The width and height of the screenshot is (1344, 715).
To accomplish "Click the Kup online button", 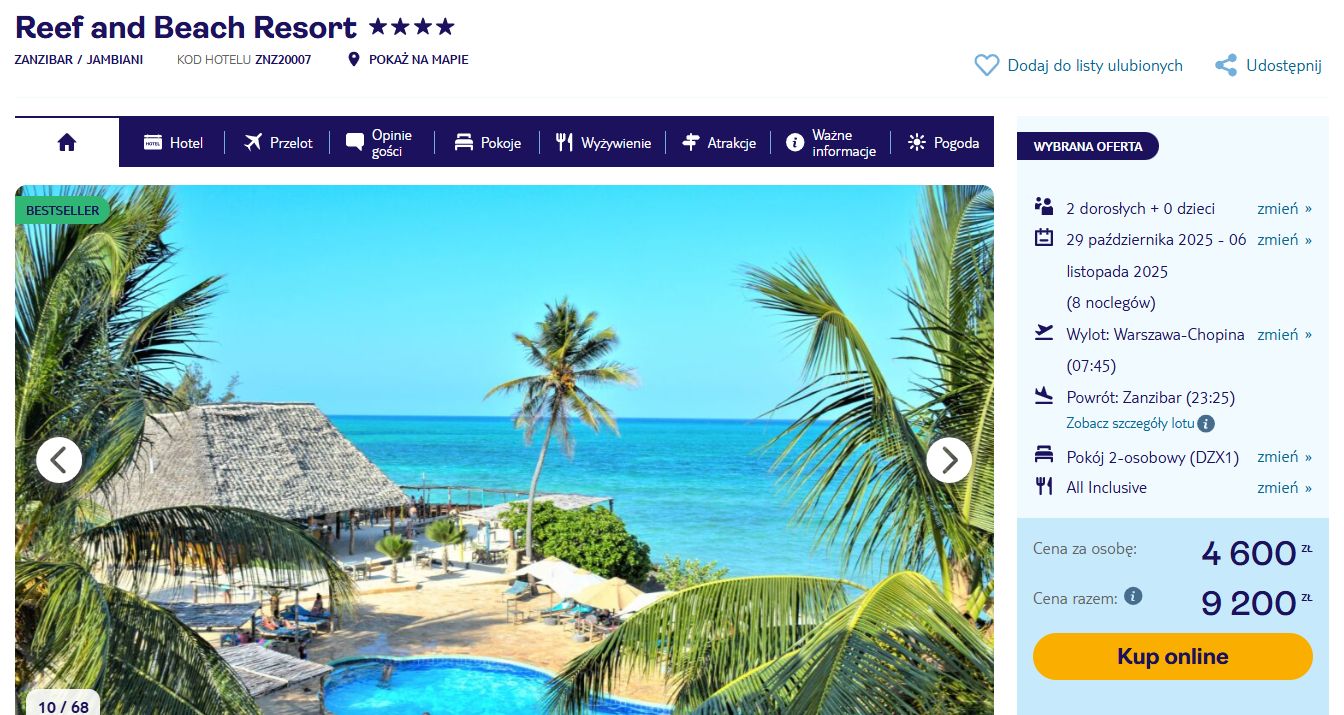I will coord(1172,657).
